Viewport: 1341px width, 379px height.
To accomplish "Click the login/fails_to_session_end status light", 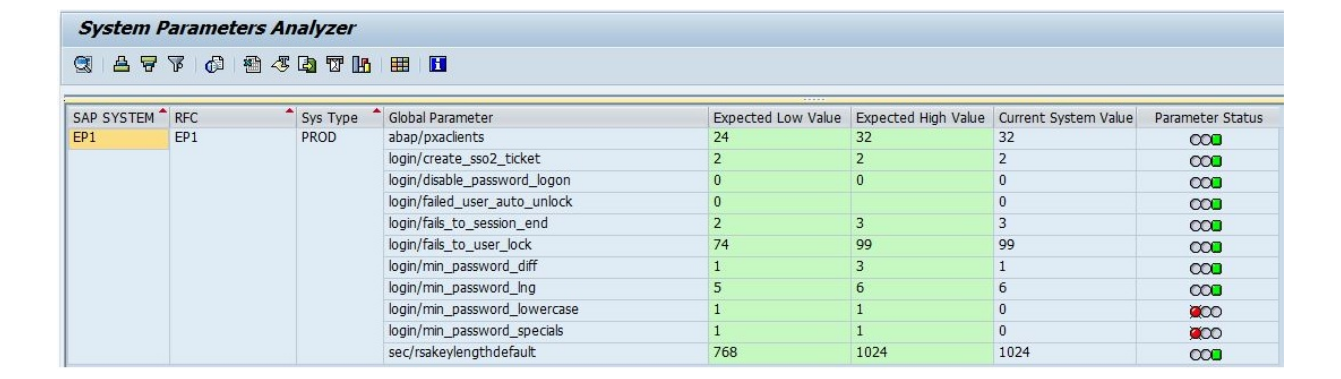I will tap(1207, 225).
